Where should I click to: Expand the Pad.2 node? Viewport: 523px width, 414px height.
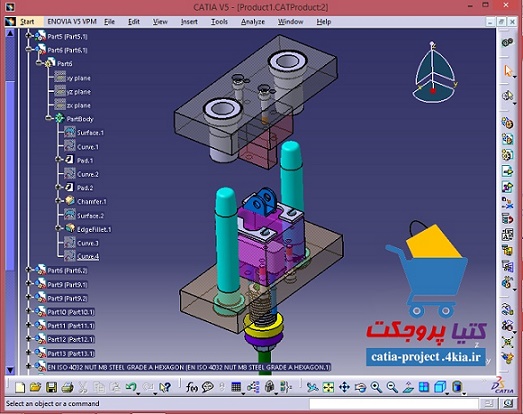coord(59,187)
